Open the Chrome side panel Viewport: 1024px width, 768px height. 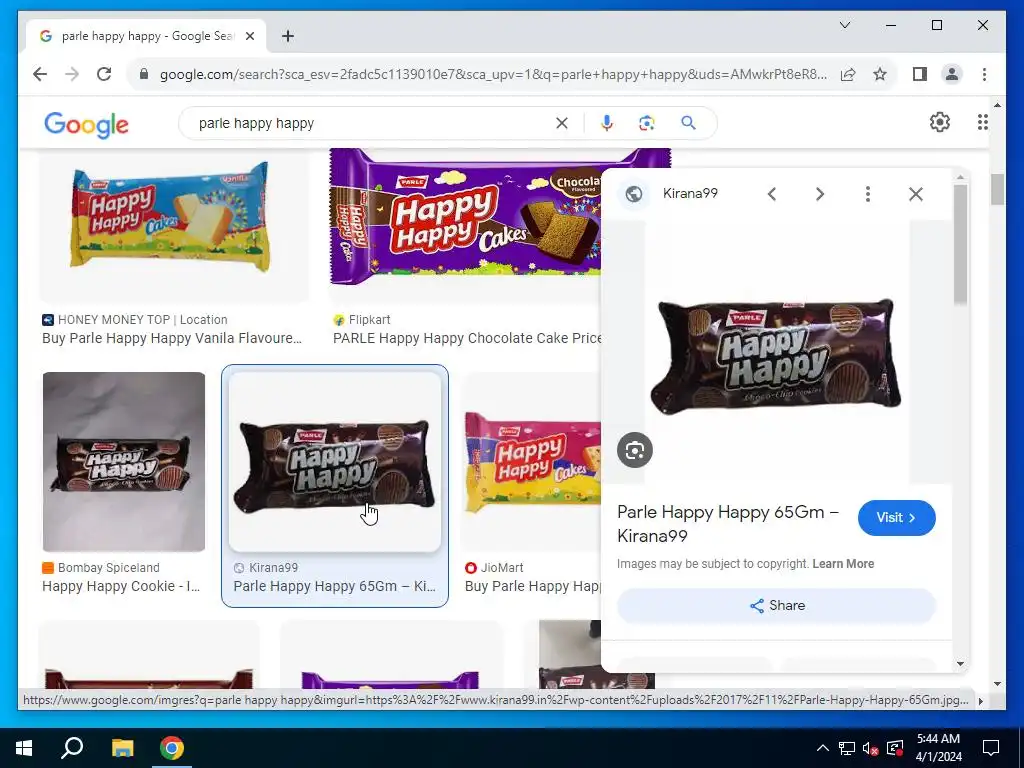click(920, 74)
